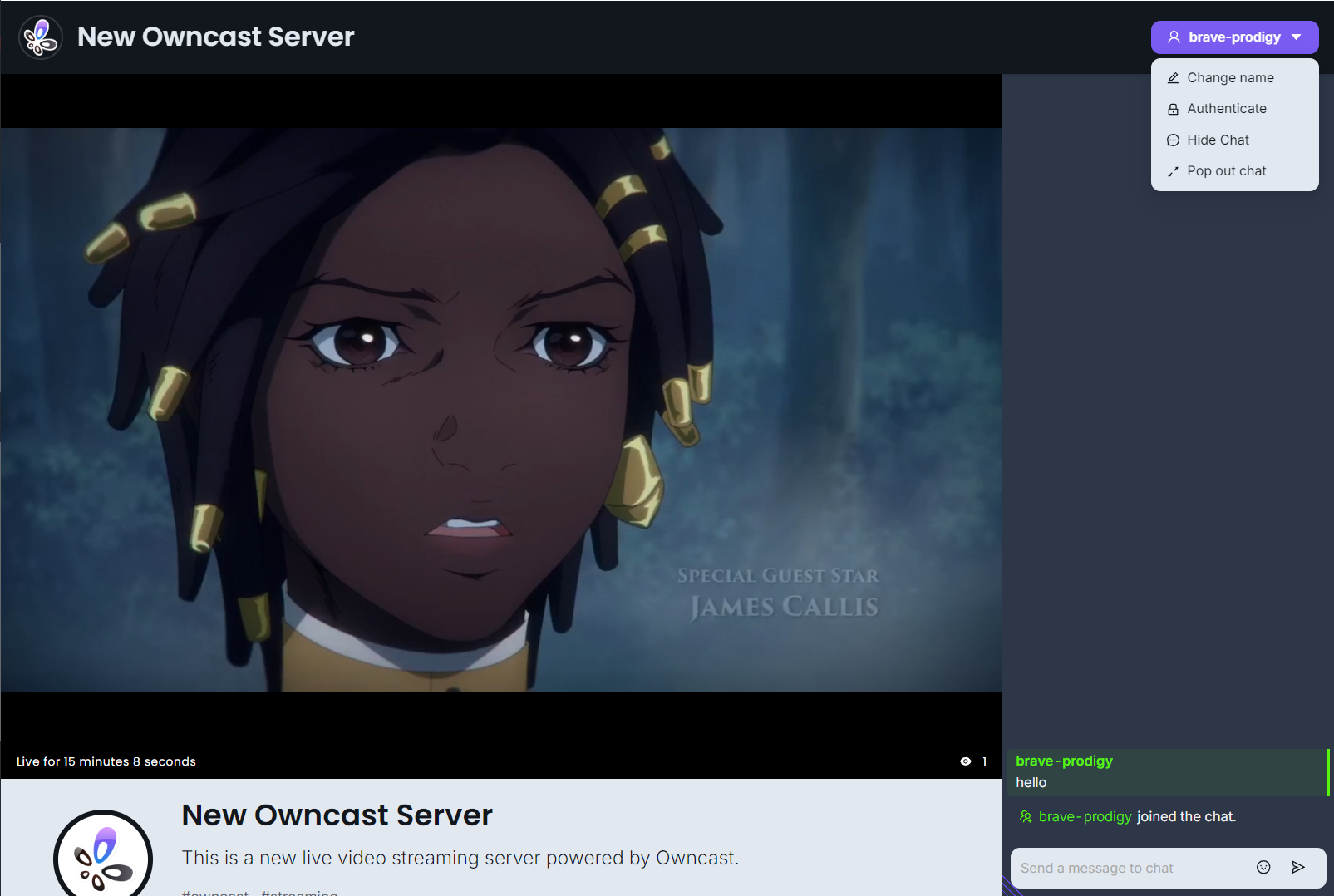Click the server description text
Screen dimensions: 1334x896
tap(460, 858)
